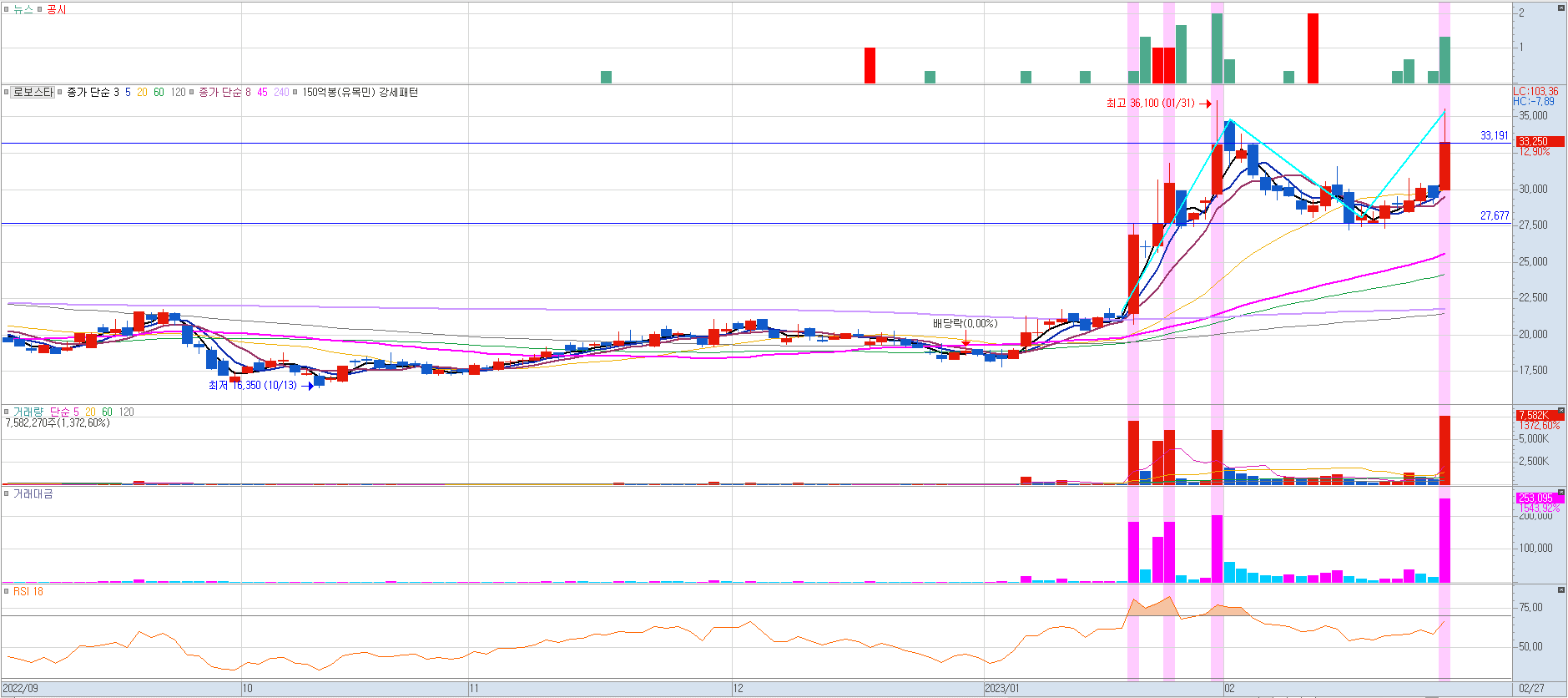Image resolution: width=1568 pixels, height=698 pixels.
Task: Click the square marker left of 로보스타
Action: tap(6, 92)
